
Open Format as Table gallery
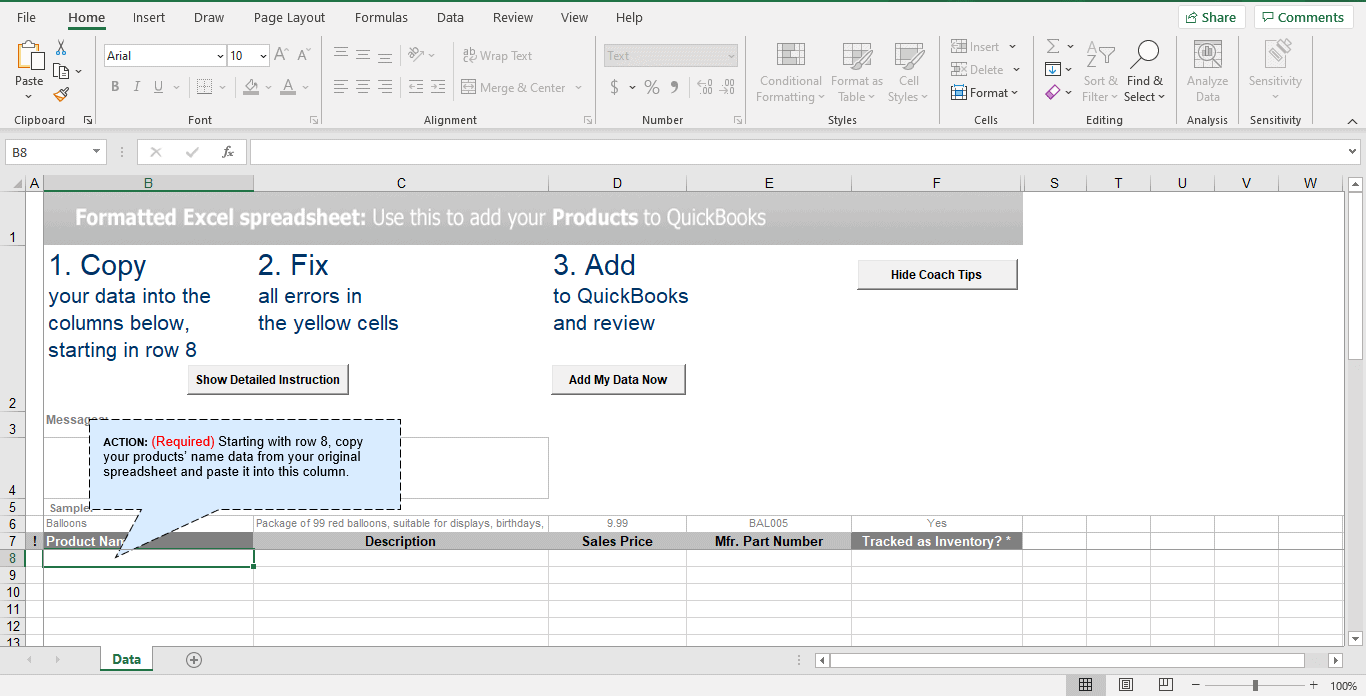[x=857, y=72]
